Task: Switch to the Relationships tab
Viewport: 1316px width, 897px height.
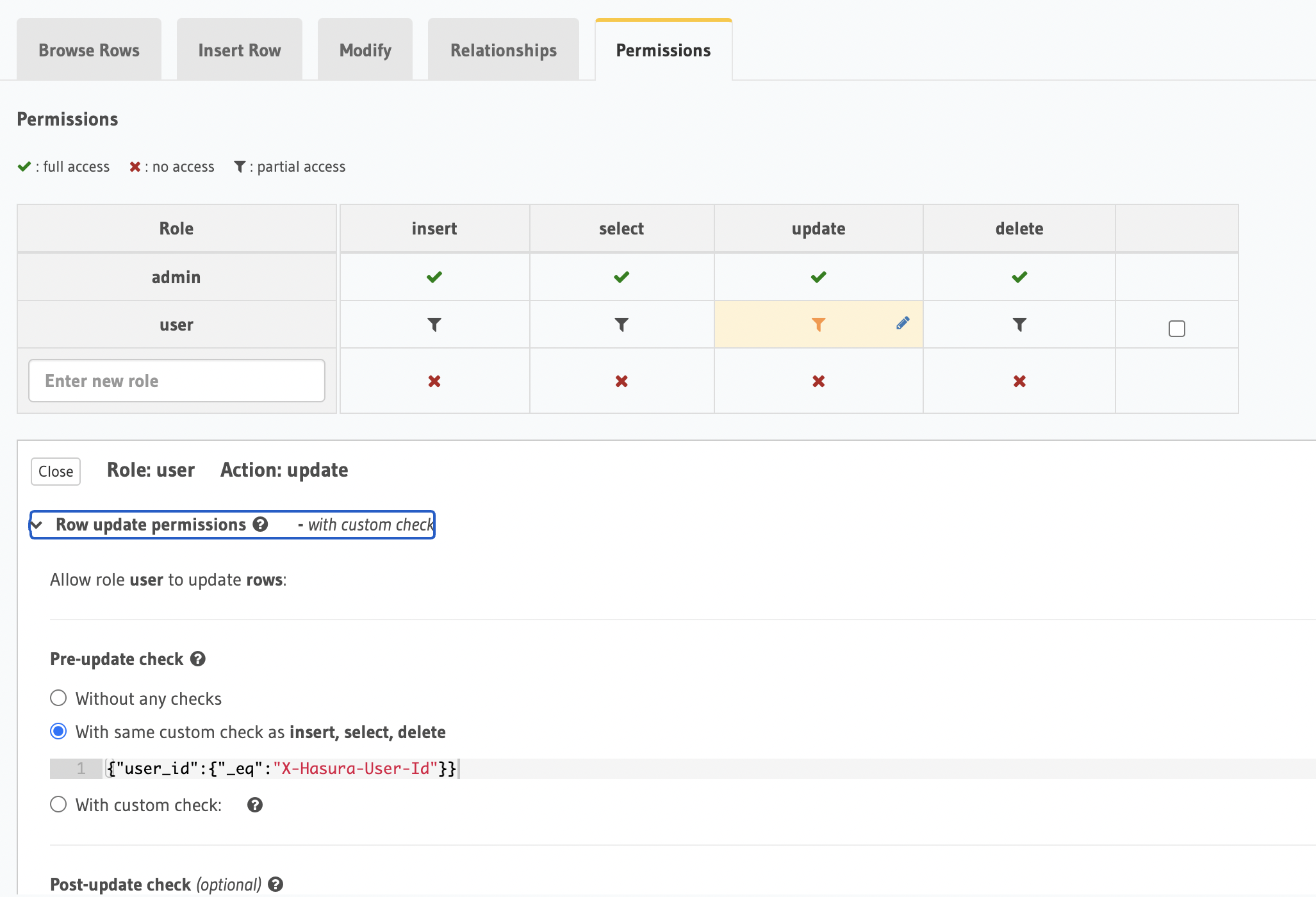Action: (x=503, y=50)
